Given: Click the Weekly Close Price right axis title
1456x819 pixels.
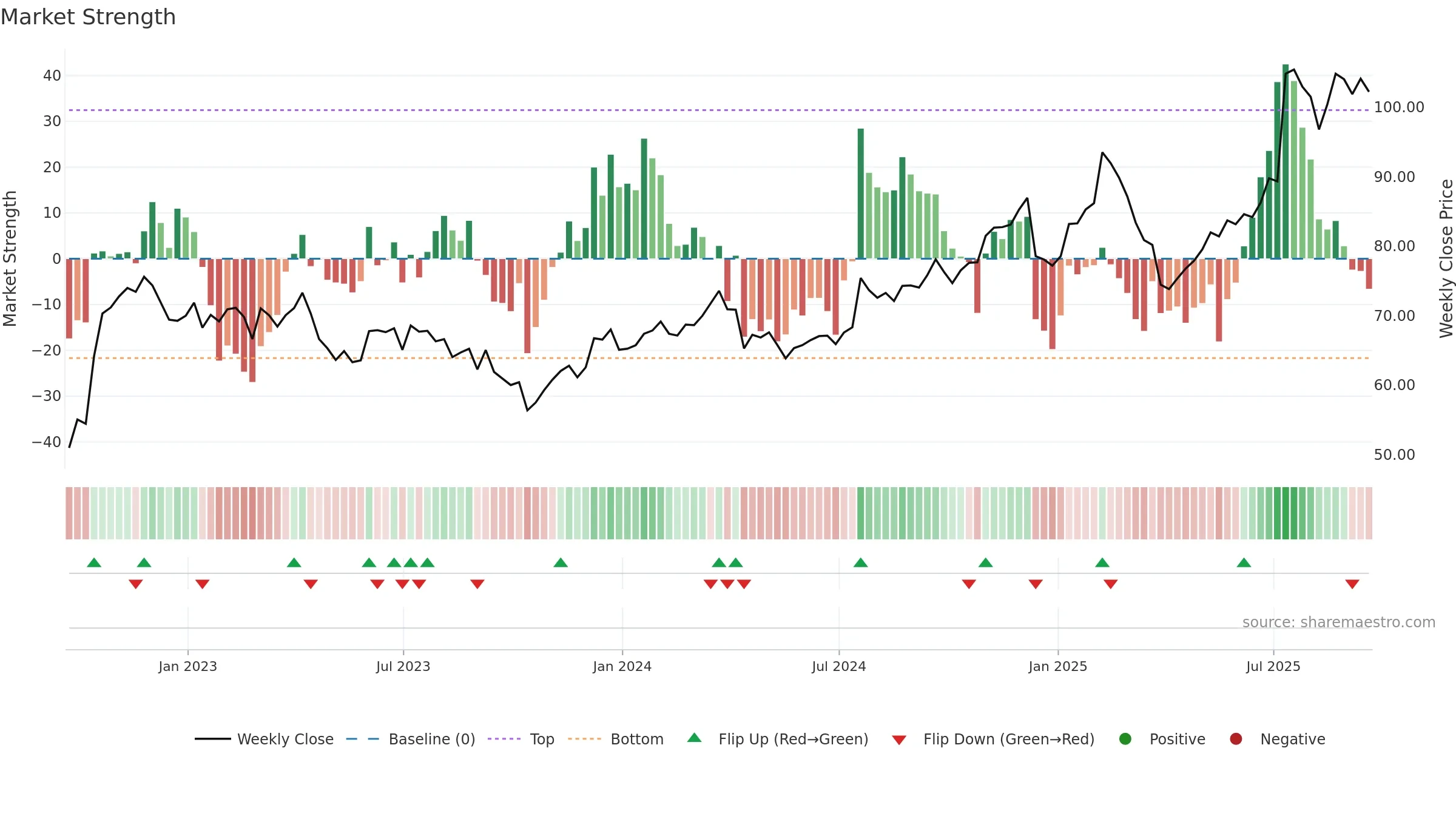Looking at the screenshot, I should [1446, 258].
